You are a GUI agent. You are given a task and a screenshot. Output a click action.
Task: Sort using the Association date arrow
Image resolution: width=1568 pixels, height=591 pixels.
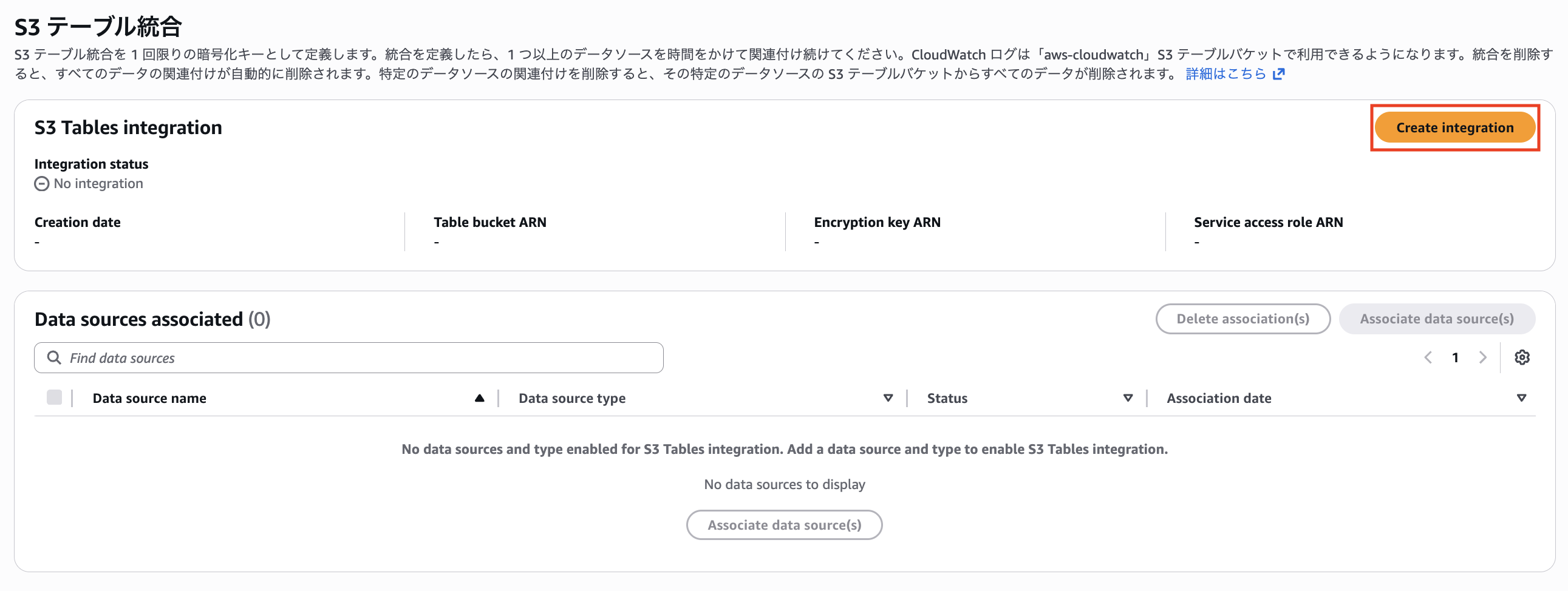point(1521,398)
